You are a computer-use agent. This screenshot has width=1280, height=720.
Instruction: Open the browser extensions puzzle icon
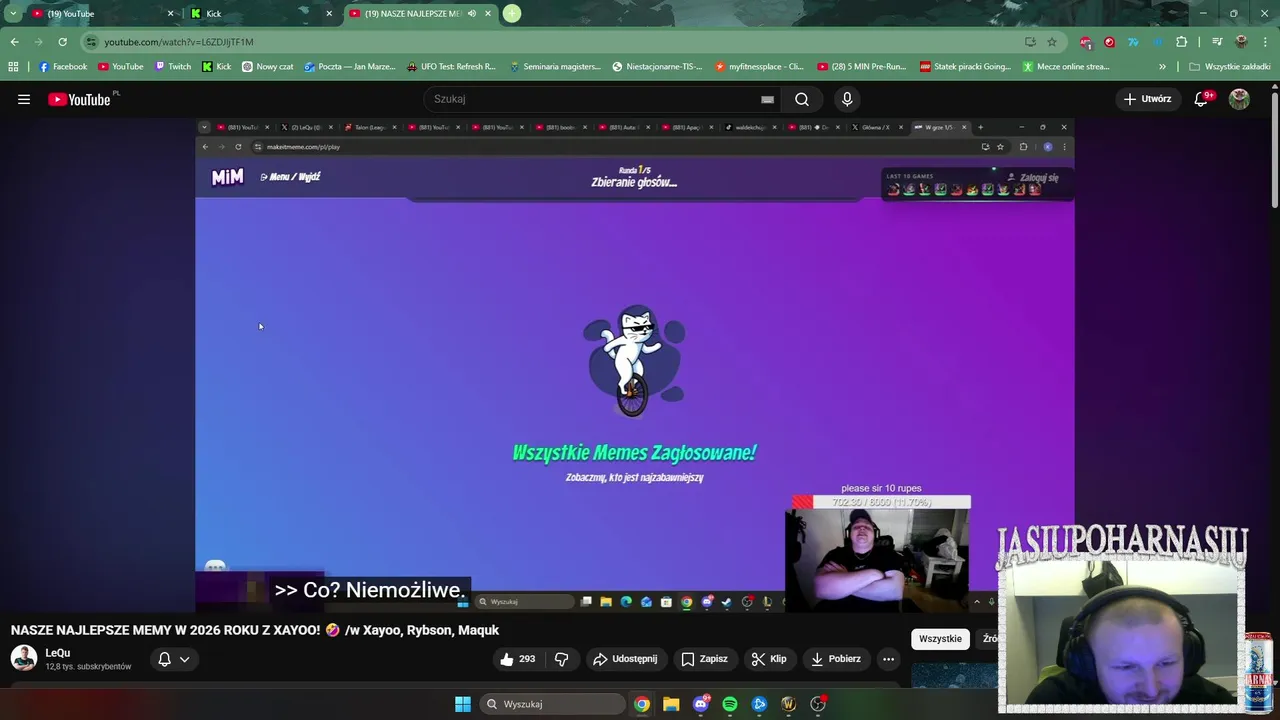point(1181,42)
